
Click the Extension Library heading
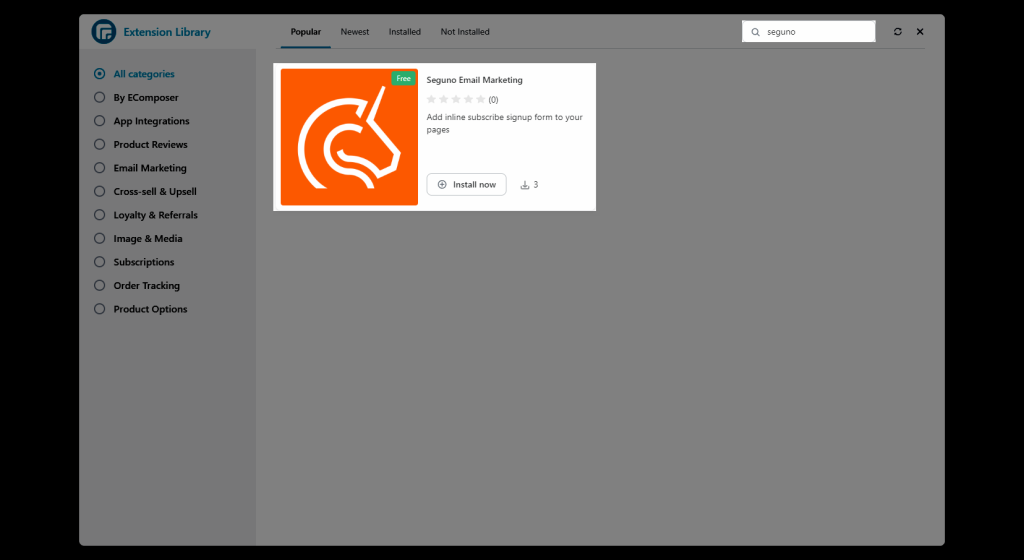(167, 32)
